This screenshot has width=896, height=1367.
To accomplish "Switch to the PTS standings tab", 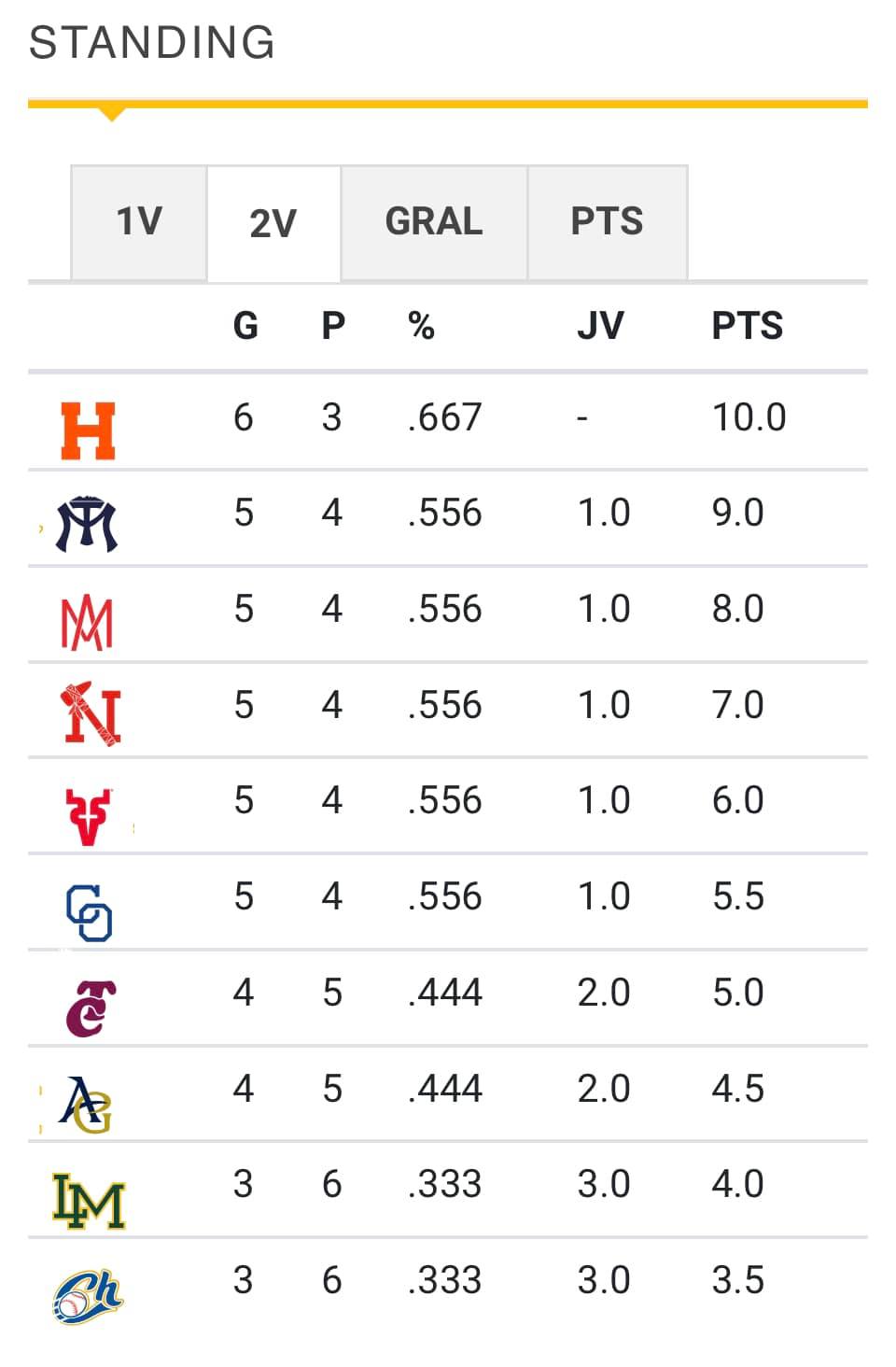I will click(608, 222).
